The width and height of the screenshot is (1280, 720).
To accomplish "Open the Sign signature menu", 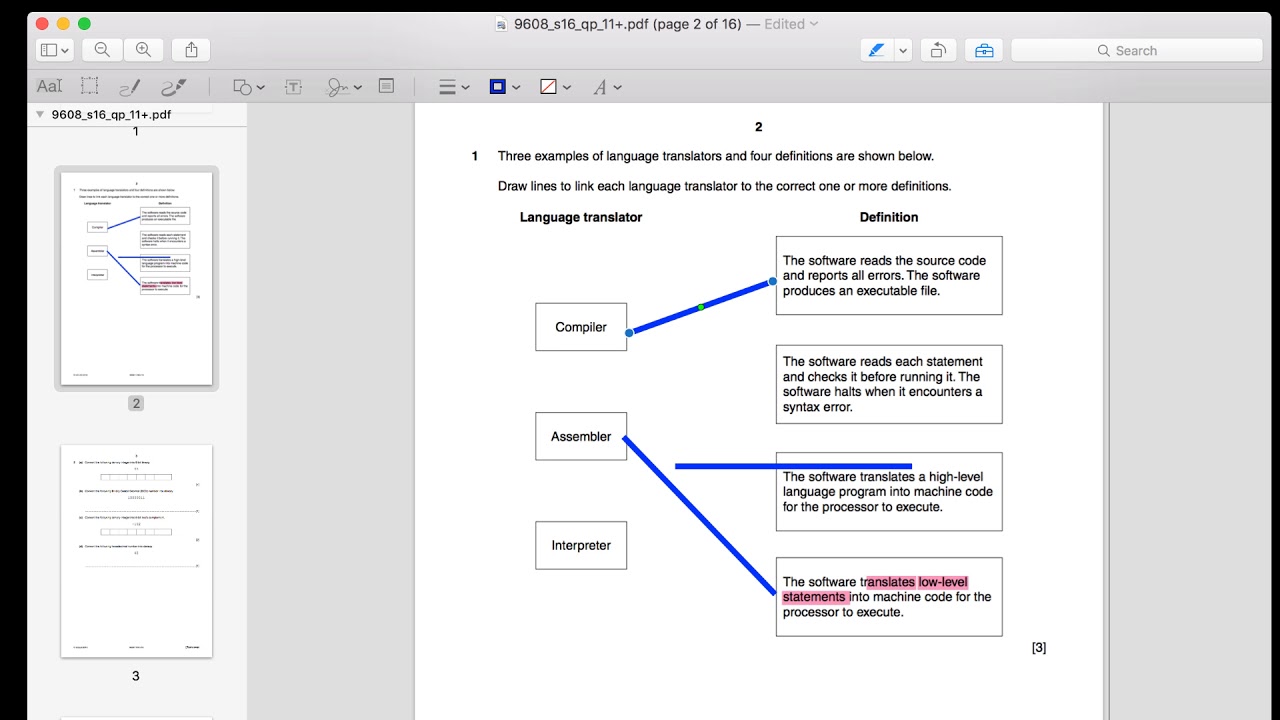I will coord(344,87).
